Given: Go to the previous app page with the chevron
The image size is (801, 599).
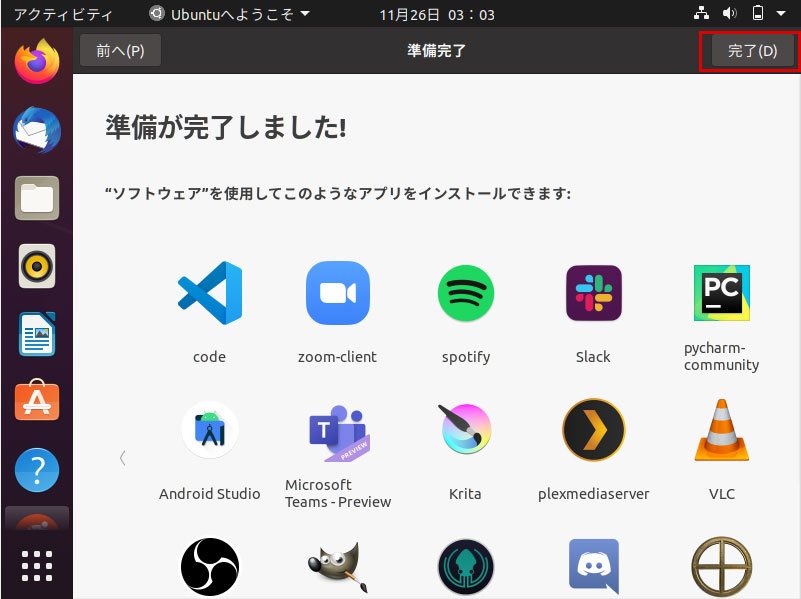Looking at the screenshot, I should click(x=123, y=458).
